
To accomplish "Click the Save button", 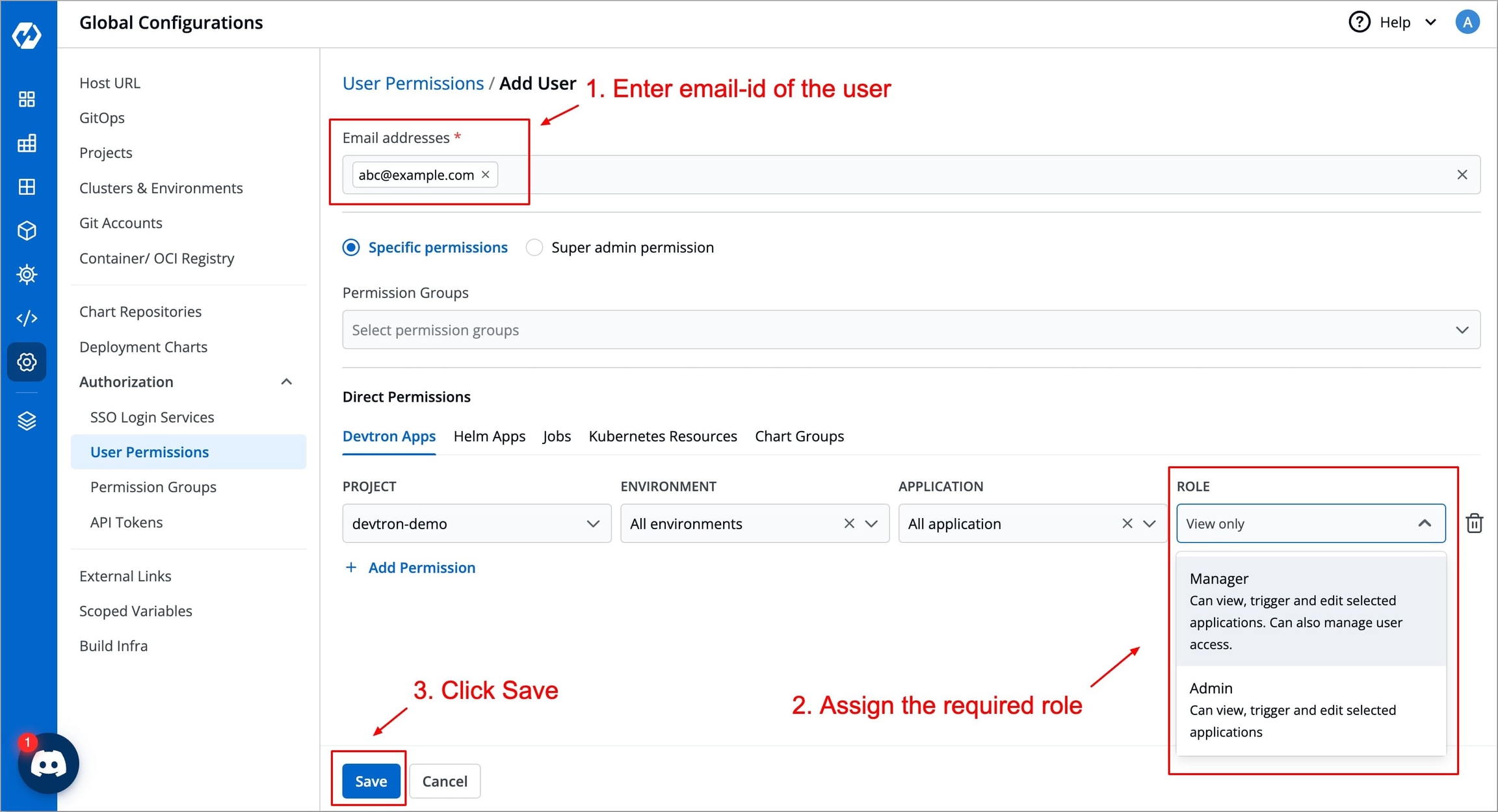I will tap(371, 781).
